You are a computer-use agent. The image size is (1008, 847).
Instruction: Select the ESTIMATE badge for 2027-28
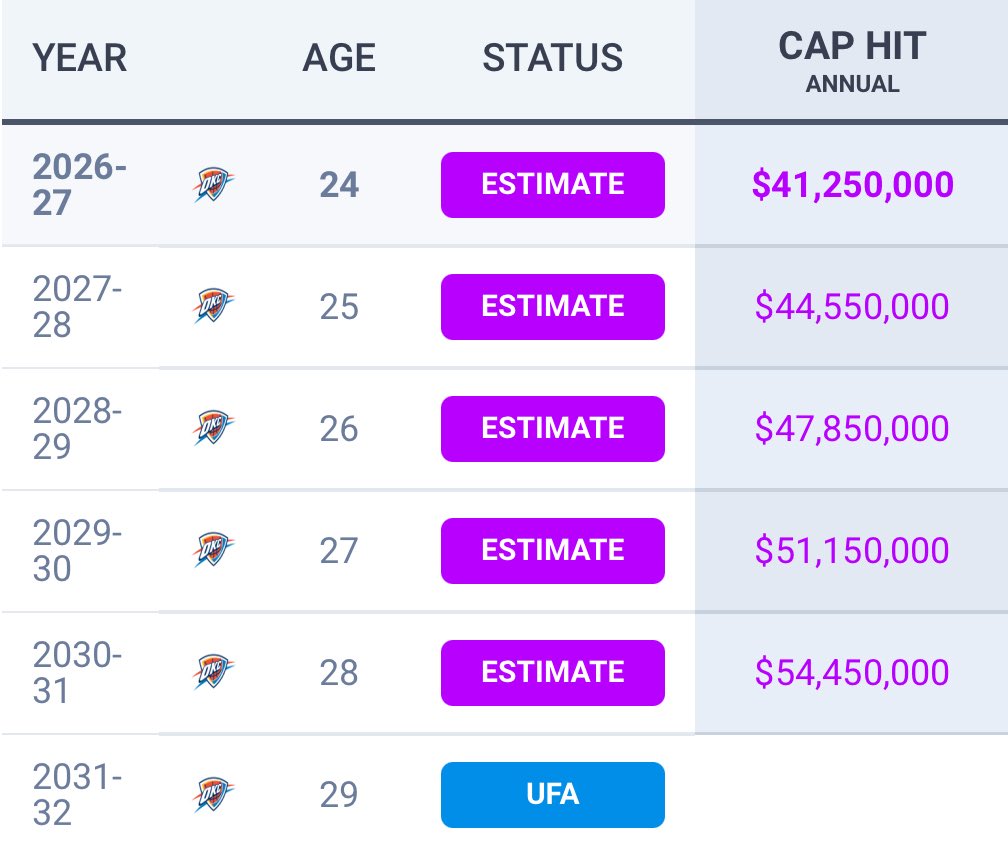553,307
